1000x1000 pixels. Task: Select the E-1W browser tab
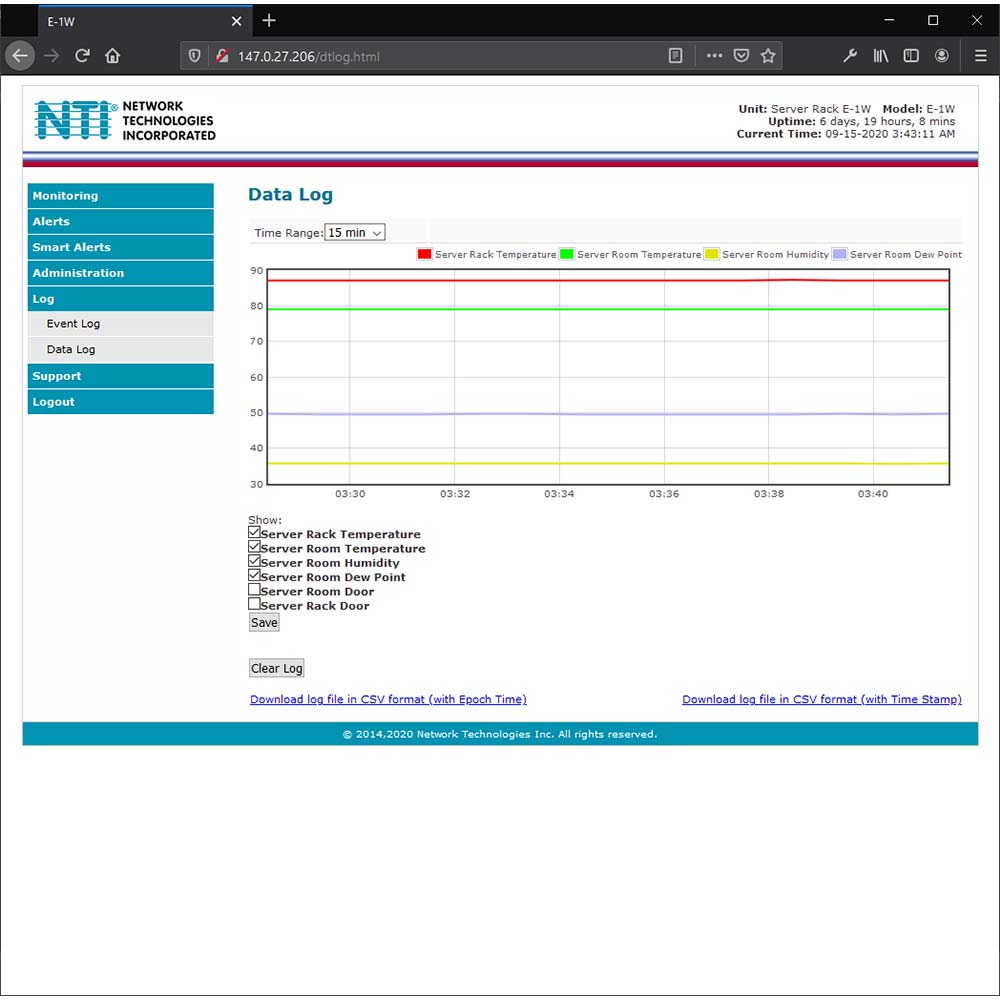(145, 21)
